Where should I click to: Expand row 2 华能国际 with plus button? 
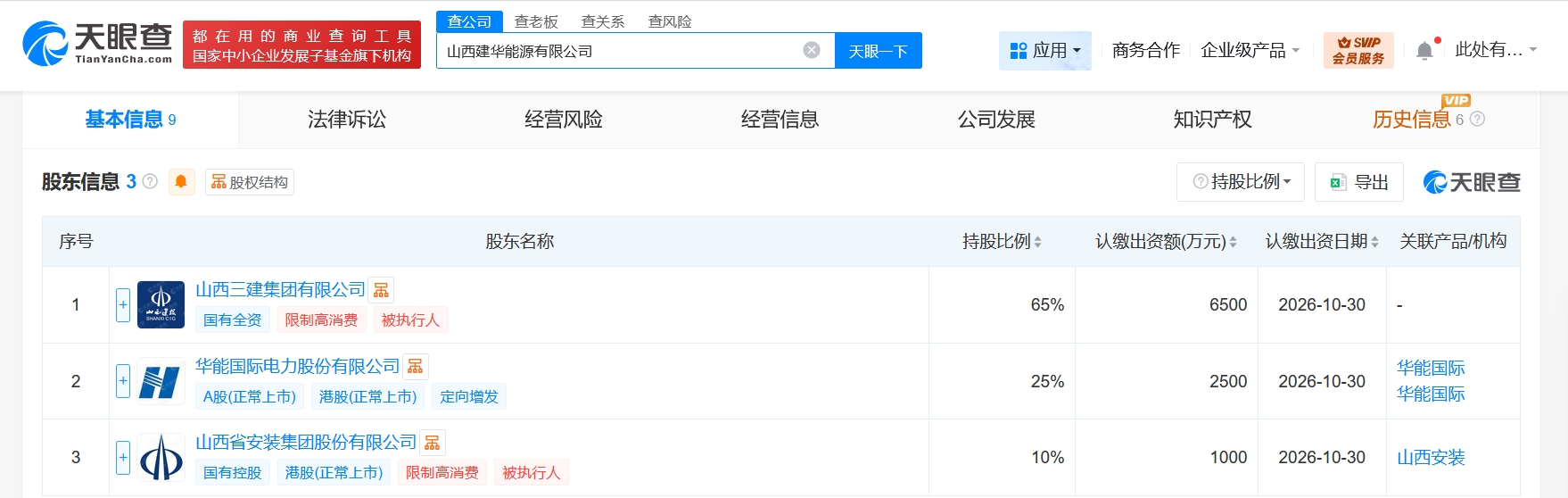click(x=123, y=381)
